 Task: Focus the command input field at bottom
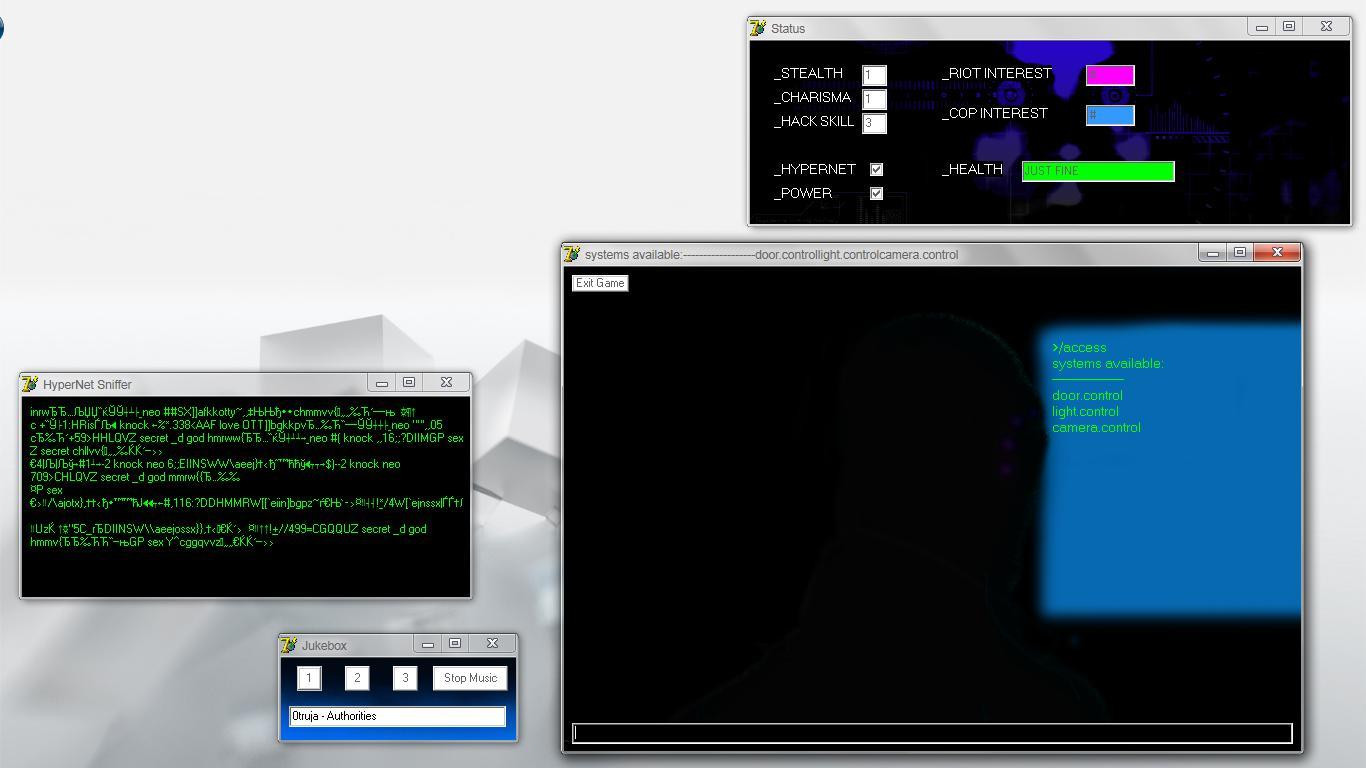pos(932,733)
